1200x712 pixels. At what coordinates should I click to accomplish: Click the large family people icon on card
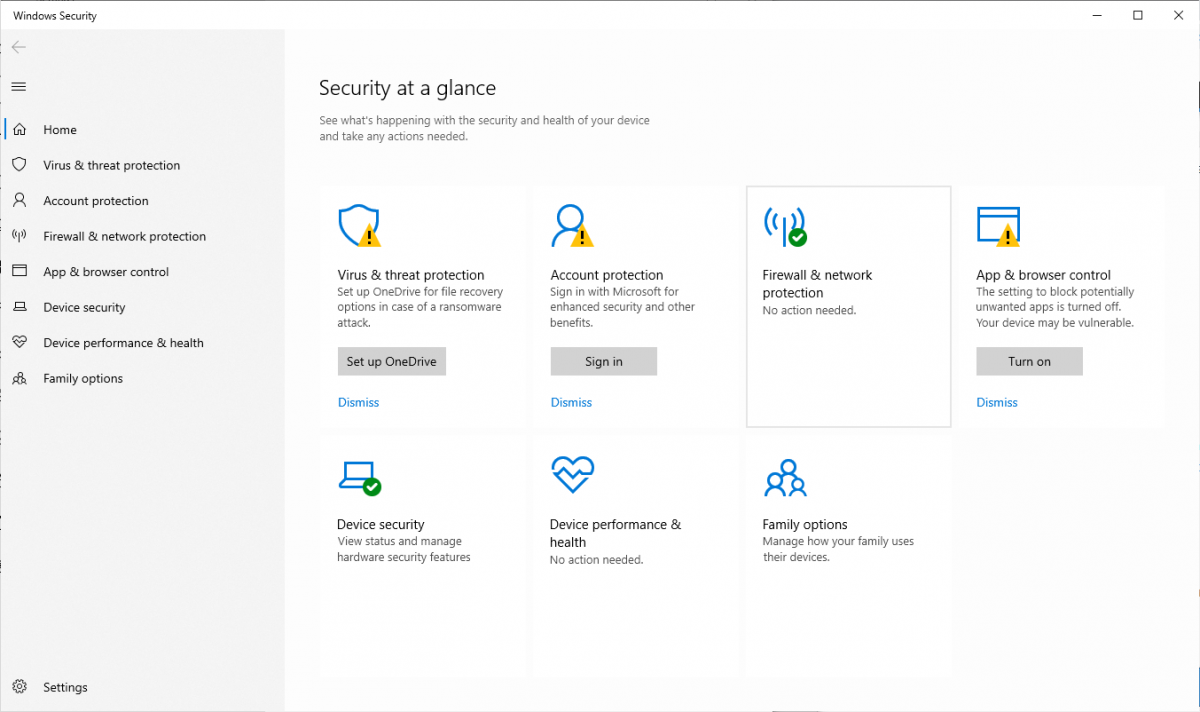click(785, 478)
